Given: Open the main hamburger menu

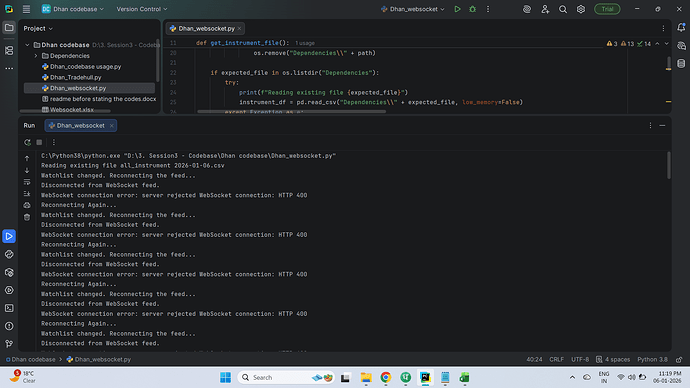Looking at the screenshot, I should (26, 9).
